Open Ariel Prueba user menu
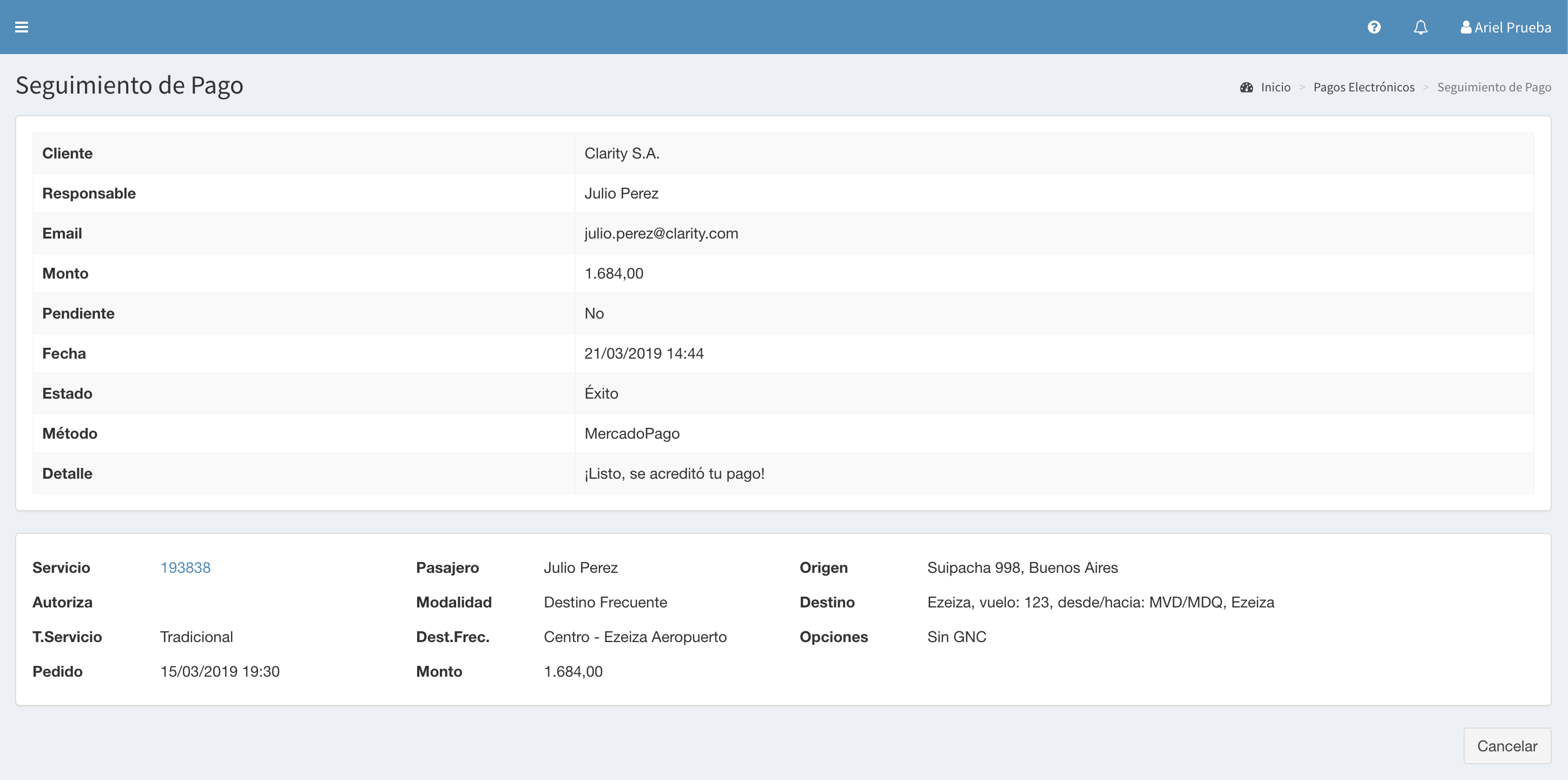This screenshot has height=780, width=1568. 1512,28
